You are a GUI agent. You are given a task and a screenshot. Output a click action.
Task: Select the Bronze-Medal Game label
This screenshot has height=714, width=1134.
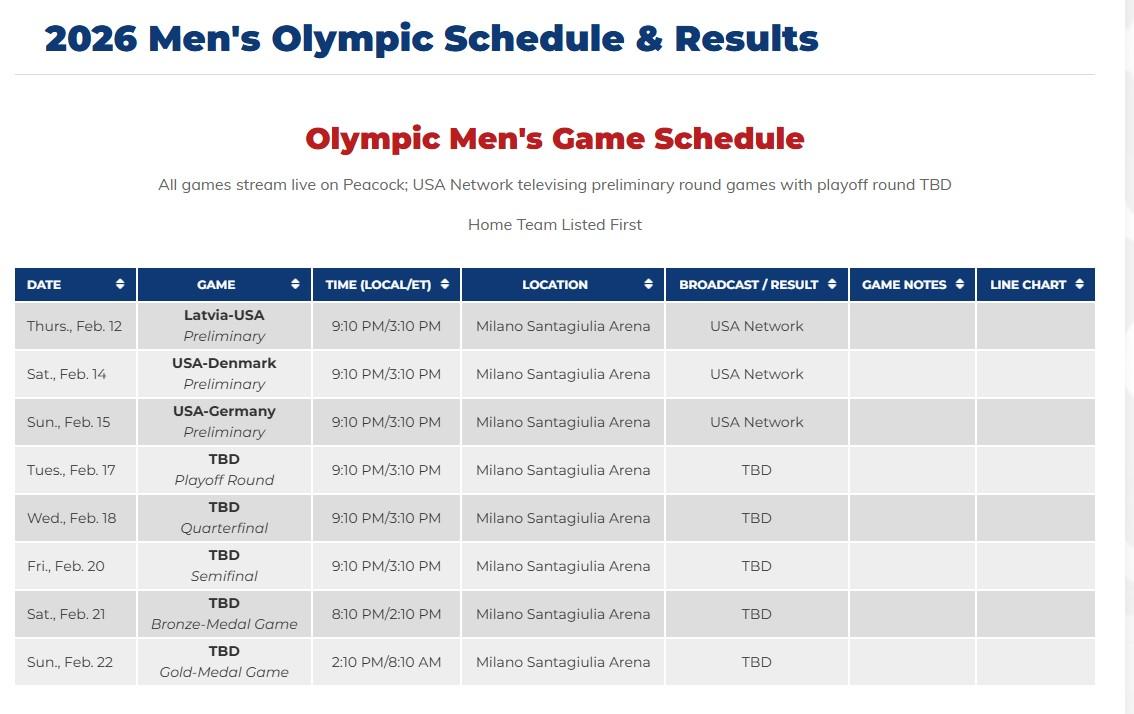[x=224, y=624]
